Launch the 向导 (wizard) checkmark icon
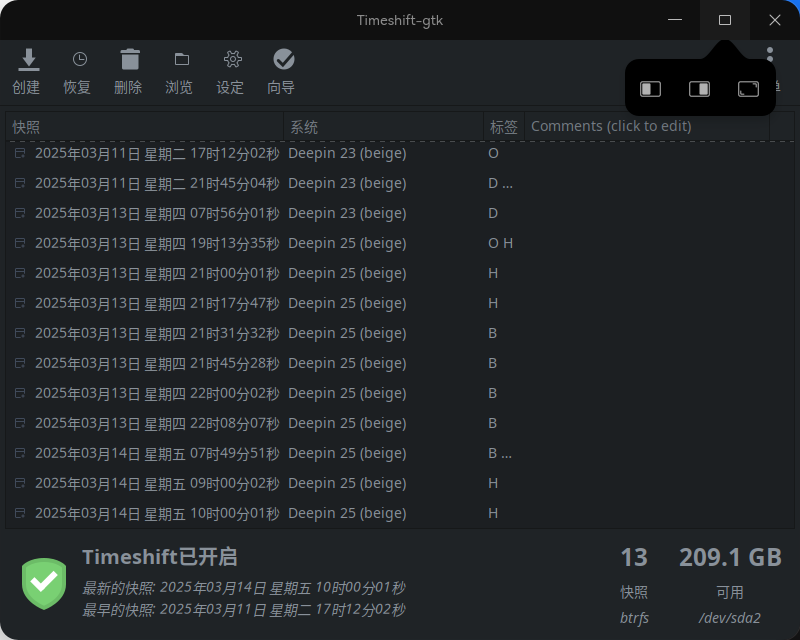 pos(284,60)
